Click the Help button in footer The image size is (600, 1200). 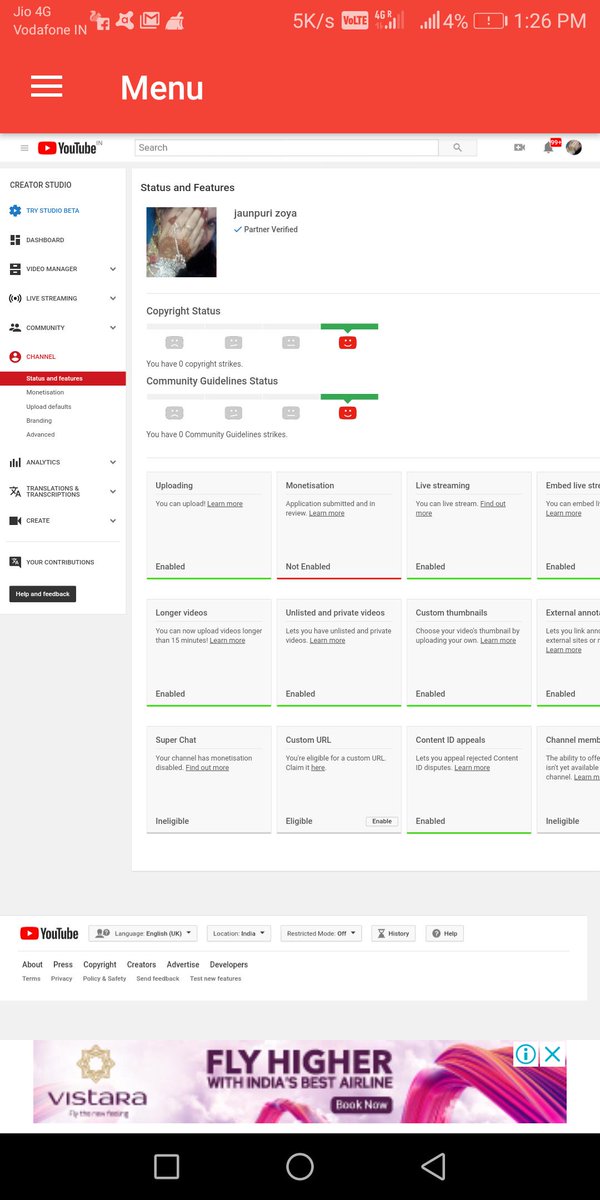(445, 933)
